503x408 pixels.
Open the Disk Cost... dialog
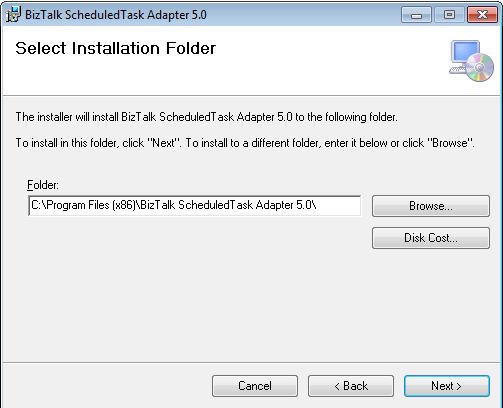tap(431, 238)
